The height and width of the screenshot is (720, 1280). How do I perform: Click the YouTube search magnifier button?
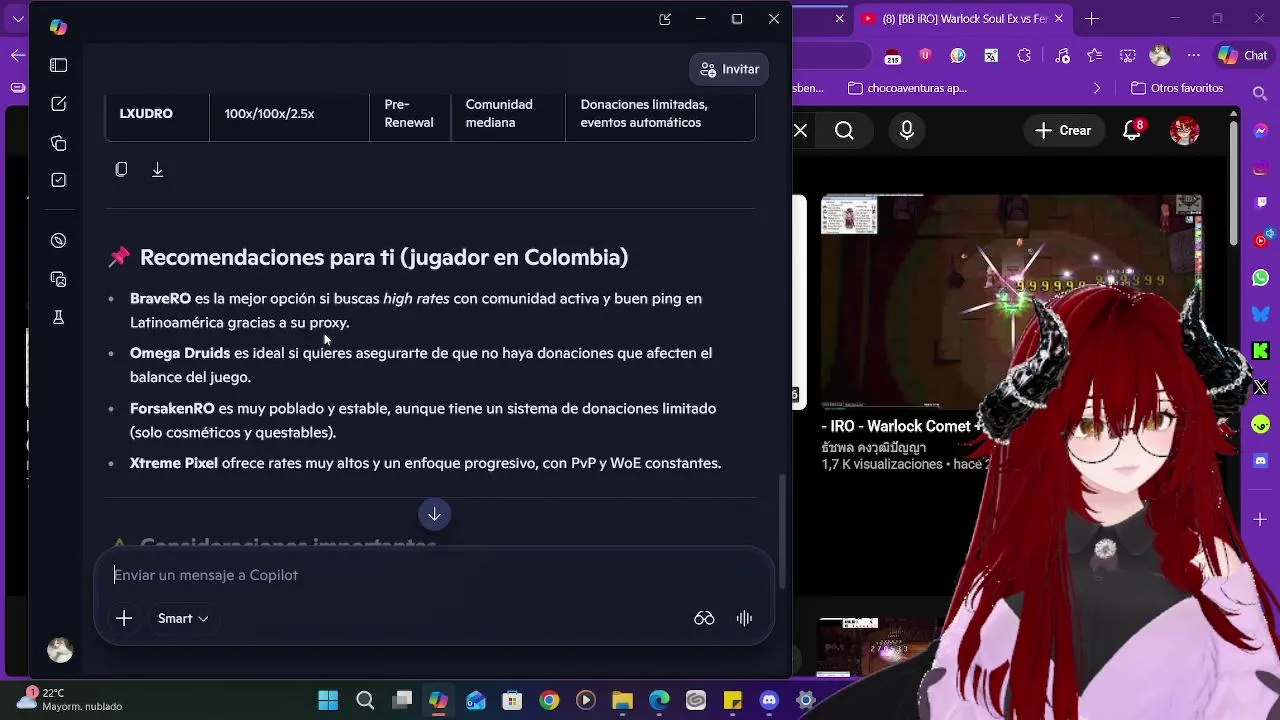pos(844,131)
